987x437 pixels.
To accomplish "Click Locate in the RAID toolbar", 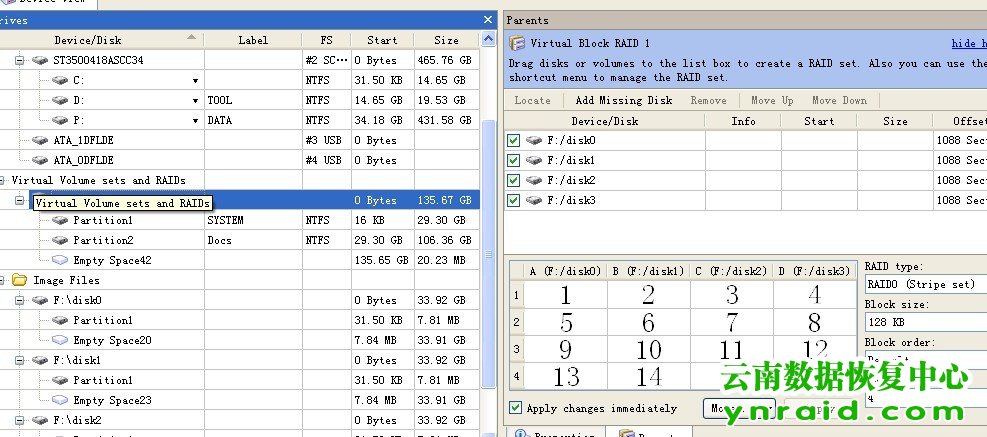I will coord(532,100).
